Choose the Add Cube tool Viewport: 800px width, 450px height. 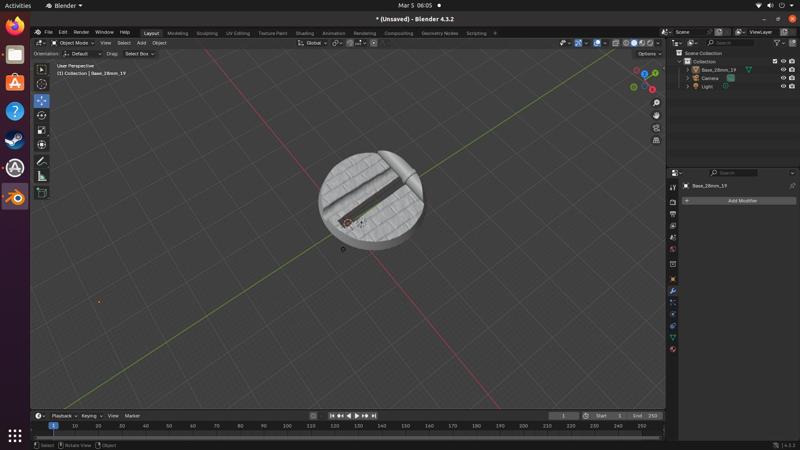[42, 193]
